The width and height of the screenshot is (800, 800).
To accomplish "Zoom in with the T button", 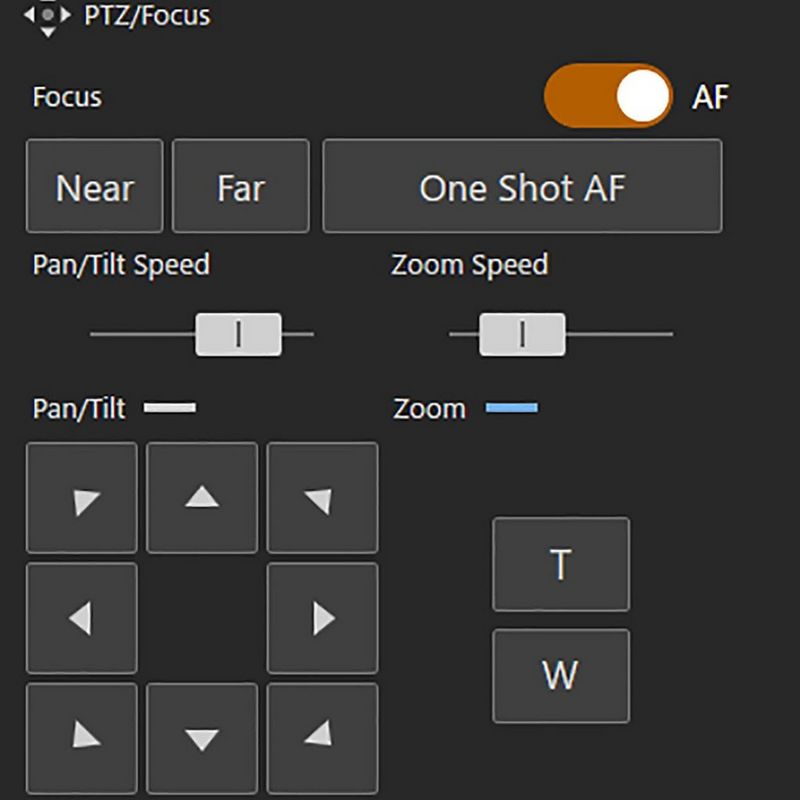I will (x=560, y=565).
